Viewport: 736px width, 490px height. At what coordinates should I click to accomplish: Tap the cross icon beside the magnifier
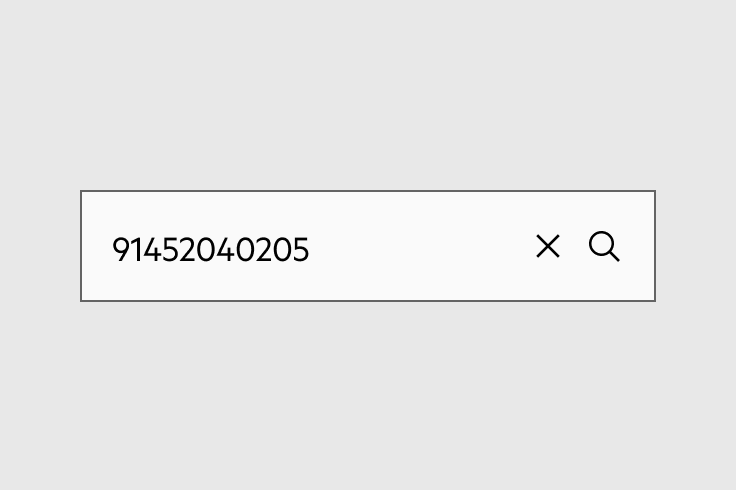(548, 246)
